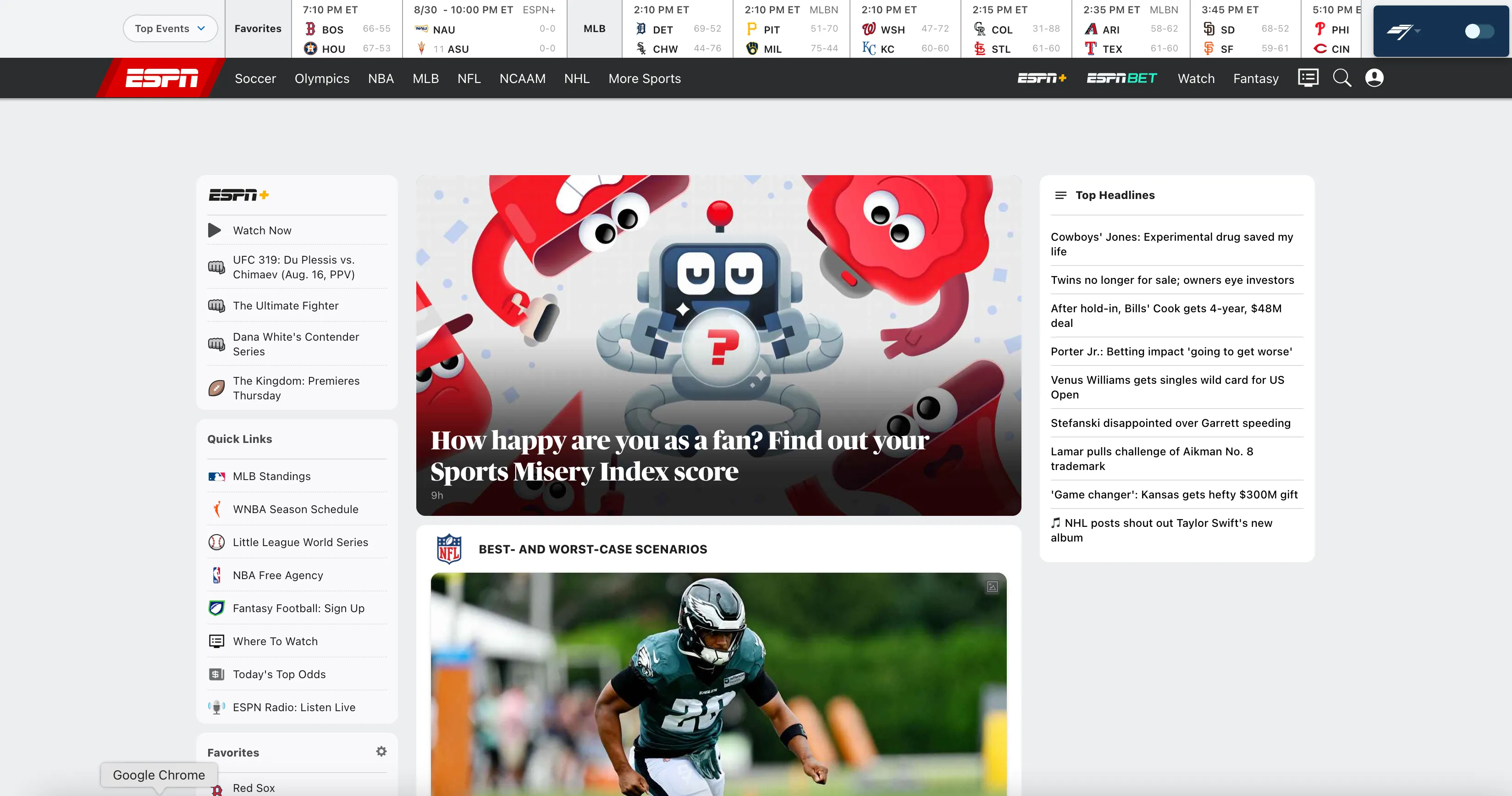Open the NHL menu
Screen dimensions: 1512x796
[x=576, y=78]
